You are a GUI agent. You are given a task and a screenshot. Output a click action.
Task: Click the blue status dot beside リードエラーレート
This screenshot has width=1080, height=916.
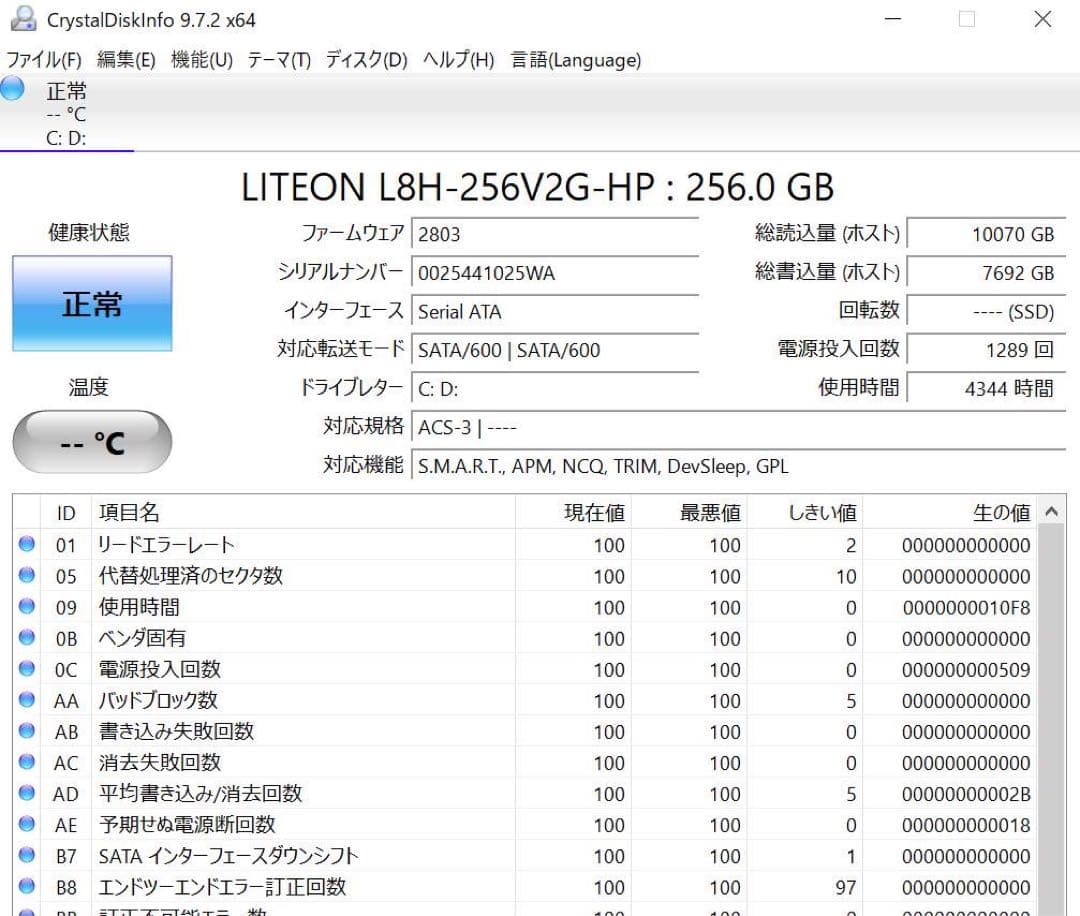click(x=28, y=545)
